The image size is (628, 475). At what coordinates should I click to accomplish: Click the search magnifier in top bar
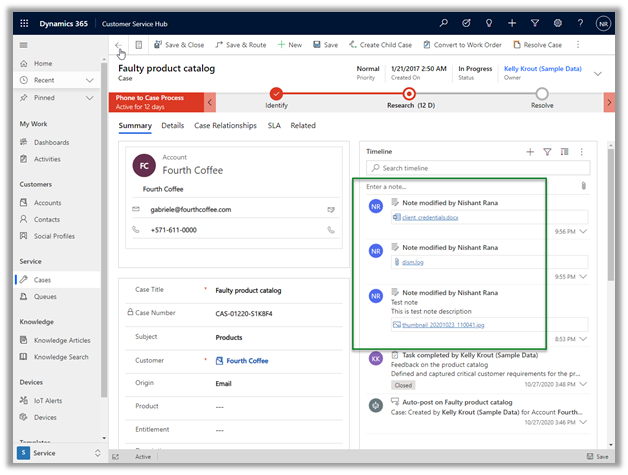pyautogui.click(x=444, y=21)
